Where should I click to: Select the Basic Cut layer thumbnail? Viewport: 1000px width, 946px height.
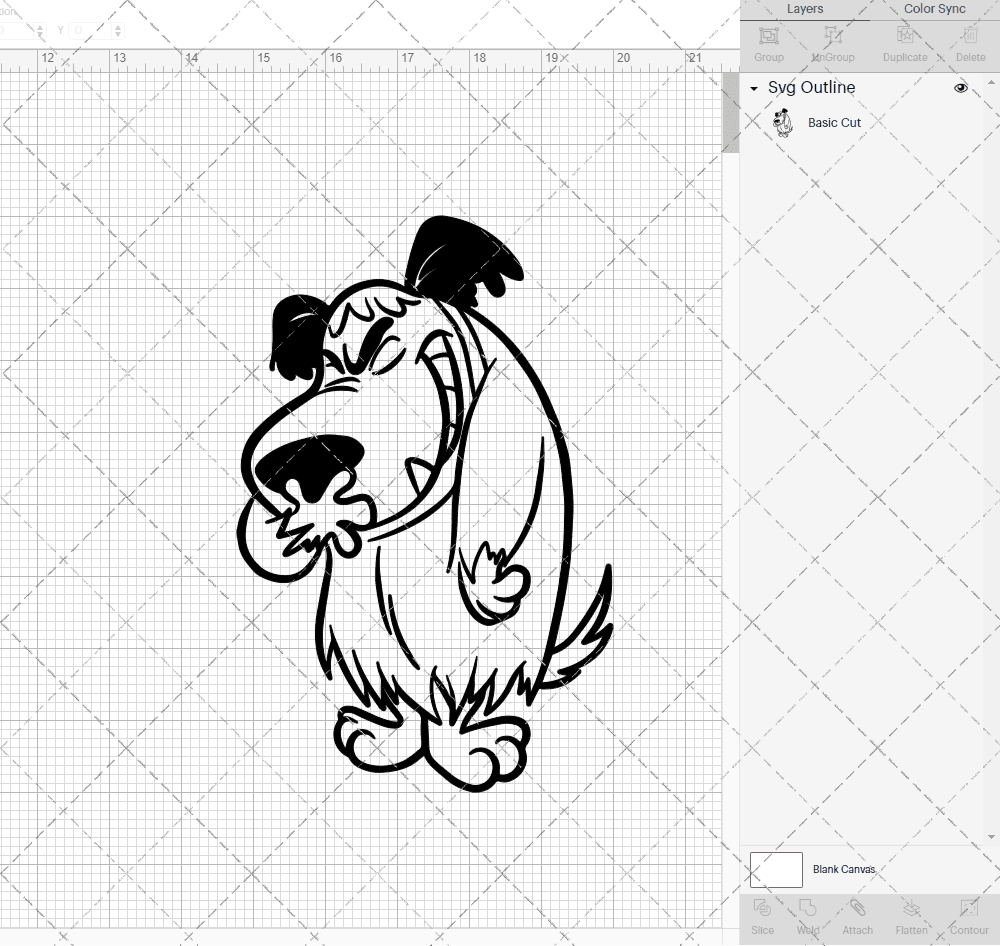(783, 122)
